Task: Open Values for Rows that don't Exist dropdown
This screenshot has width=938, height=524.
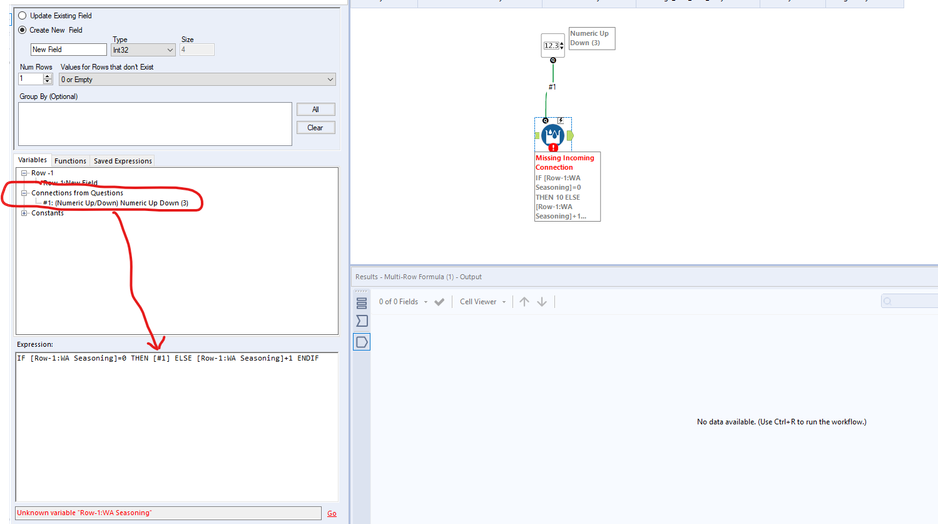Action: [197, 80]
